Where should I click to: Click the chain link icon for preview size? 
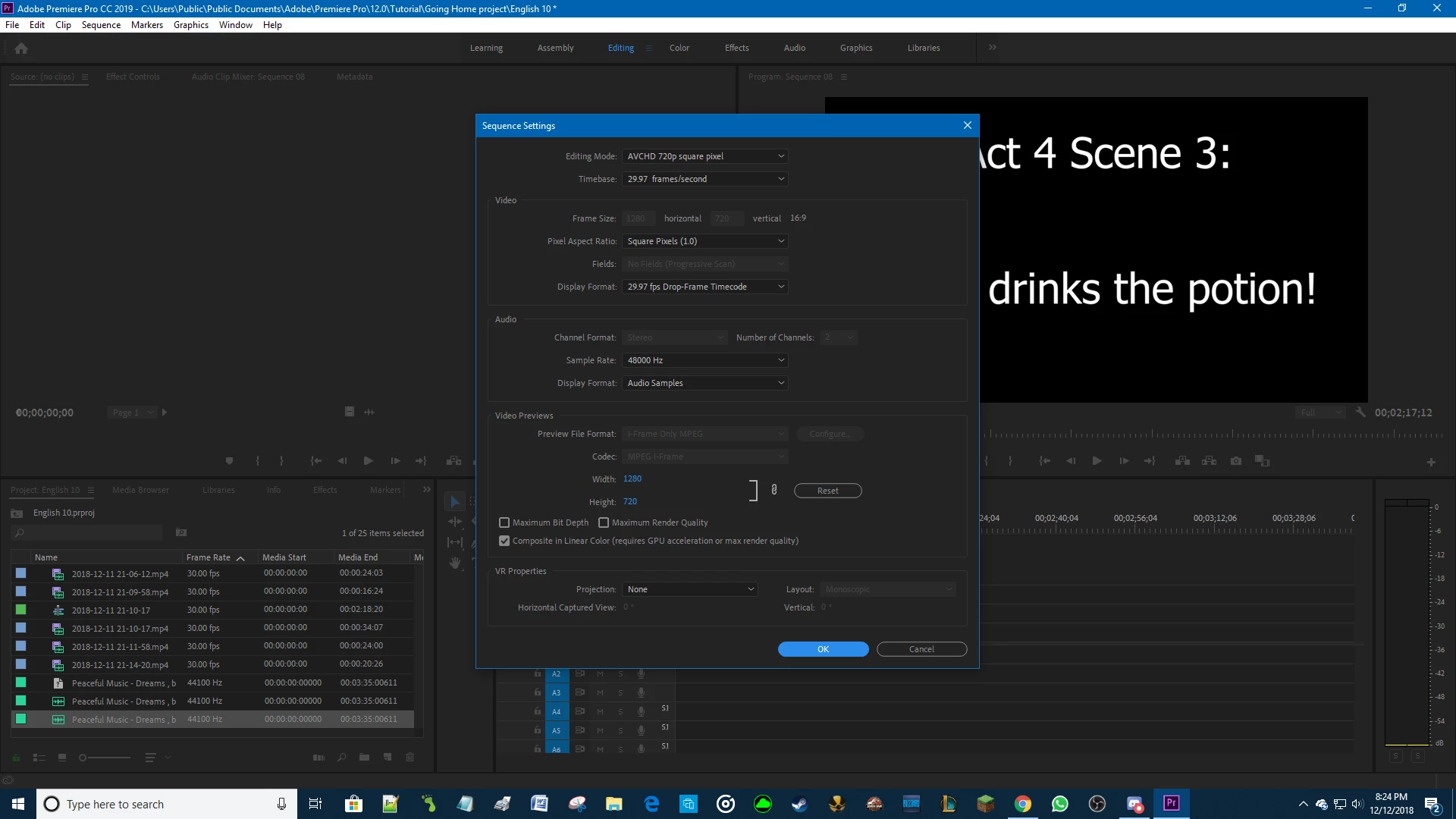[773, 490]
